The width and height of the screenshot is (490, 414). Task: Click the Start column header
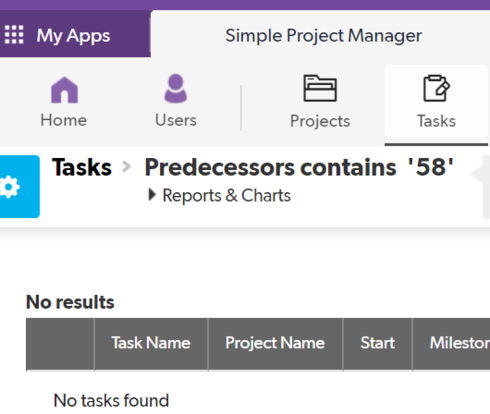[x=378, y=343]
